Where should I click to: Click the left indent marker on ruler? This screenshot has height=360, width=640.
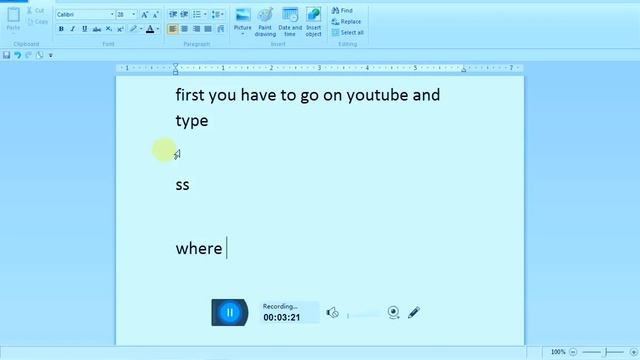tap(176, 72)
